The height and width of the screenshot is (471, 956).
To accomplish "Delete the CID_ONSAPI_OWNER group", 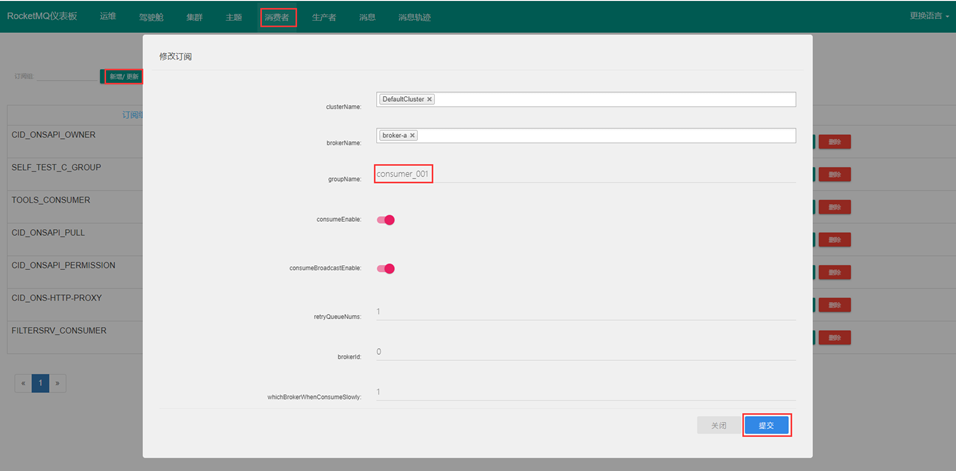I will [x=835, y=142].
